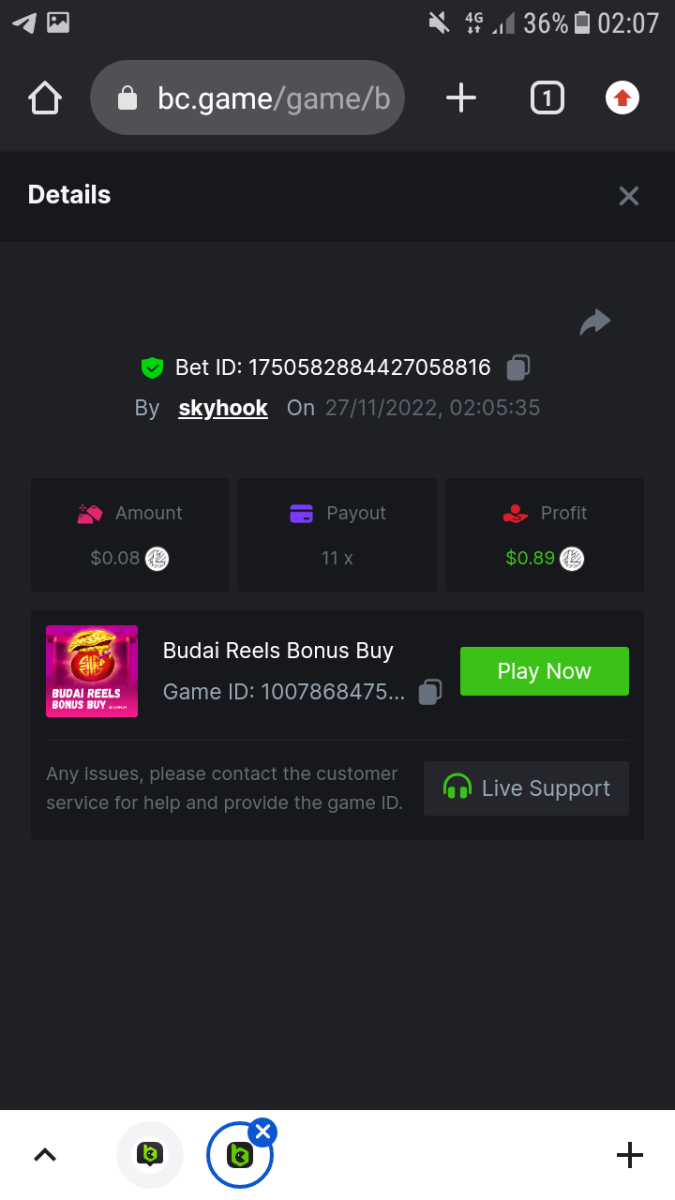Copy the Game ID to clipboard
Image resolution: width=675 pixels, height=1200 pixels.
(430, 692)
